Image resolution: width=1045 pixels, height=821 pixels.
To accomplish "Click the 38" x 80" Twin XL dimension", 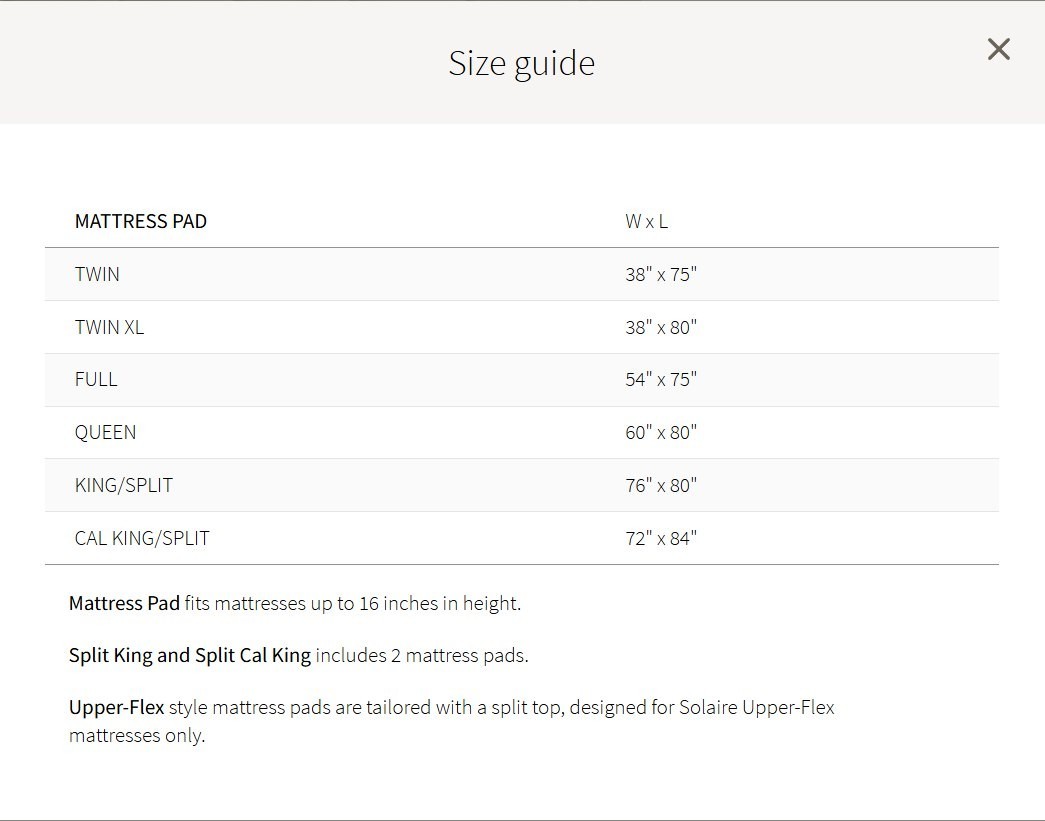I will [662, 327].
